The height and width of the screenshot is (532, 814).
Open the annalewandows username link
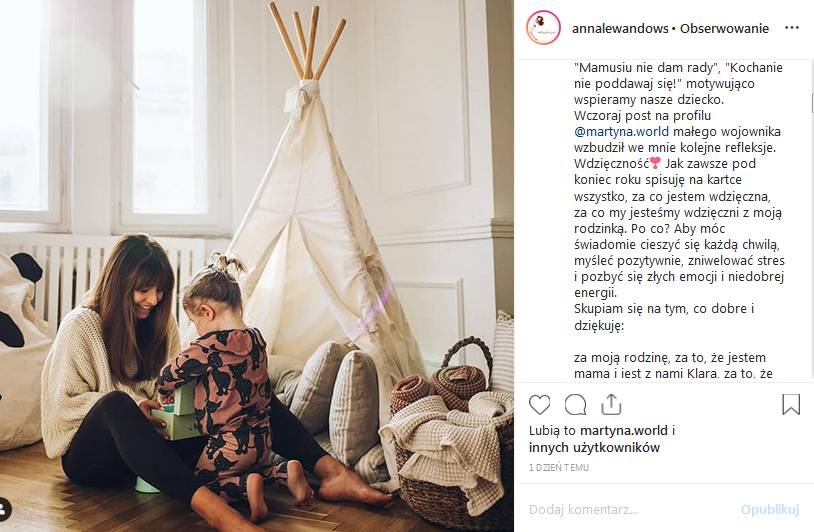[620, 29]
